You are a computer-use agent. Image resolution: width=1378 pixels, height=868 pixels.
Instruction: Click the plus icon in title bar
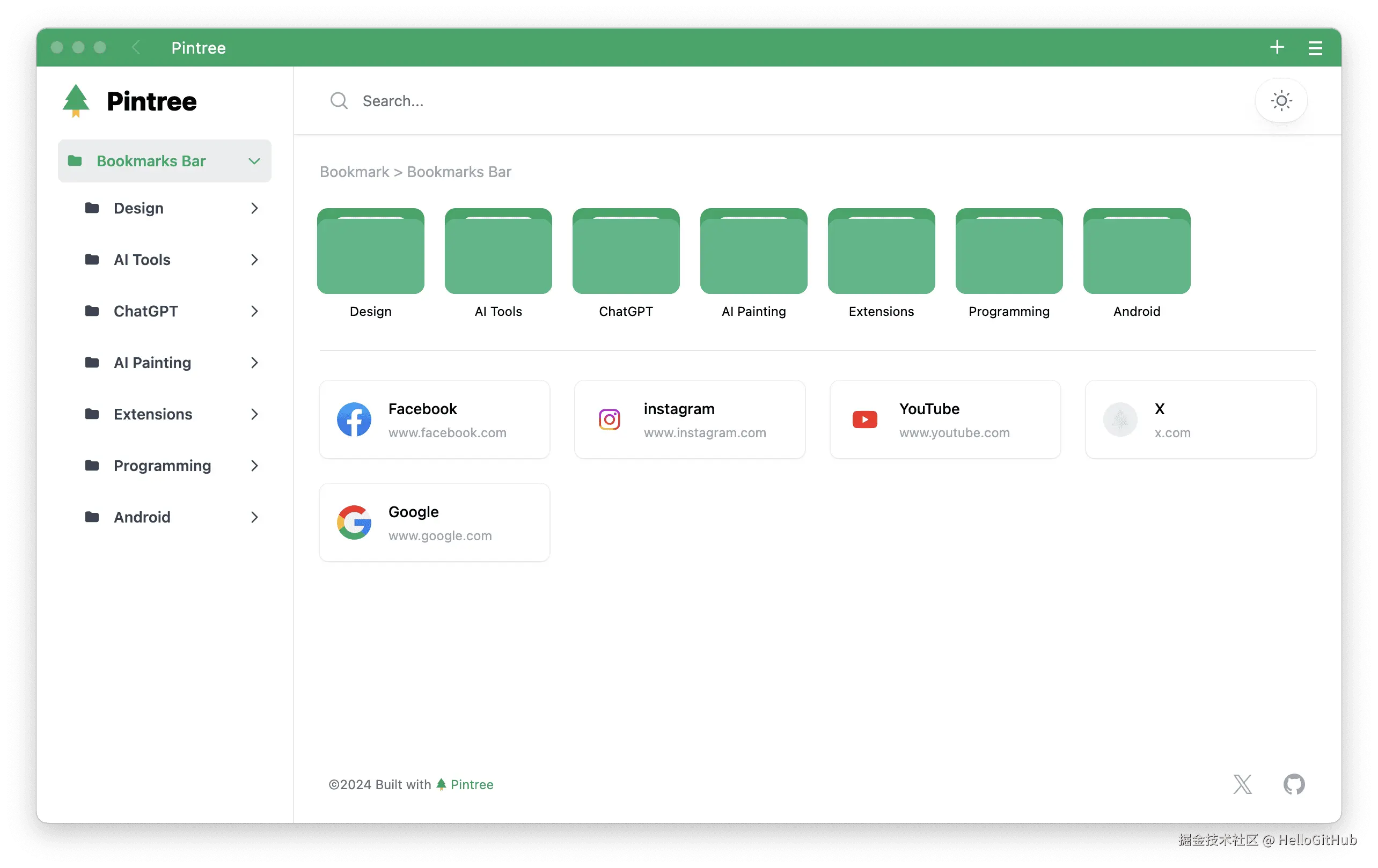[x=1277, y=48]
